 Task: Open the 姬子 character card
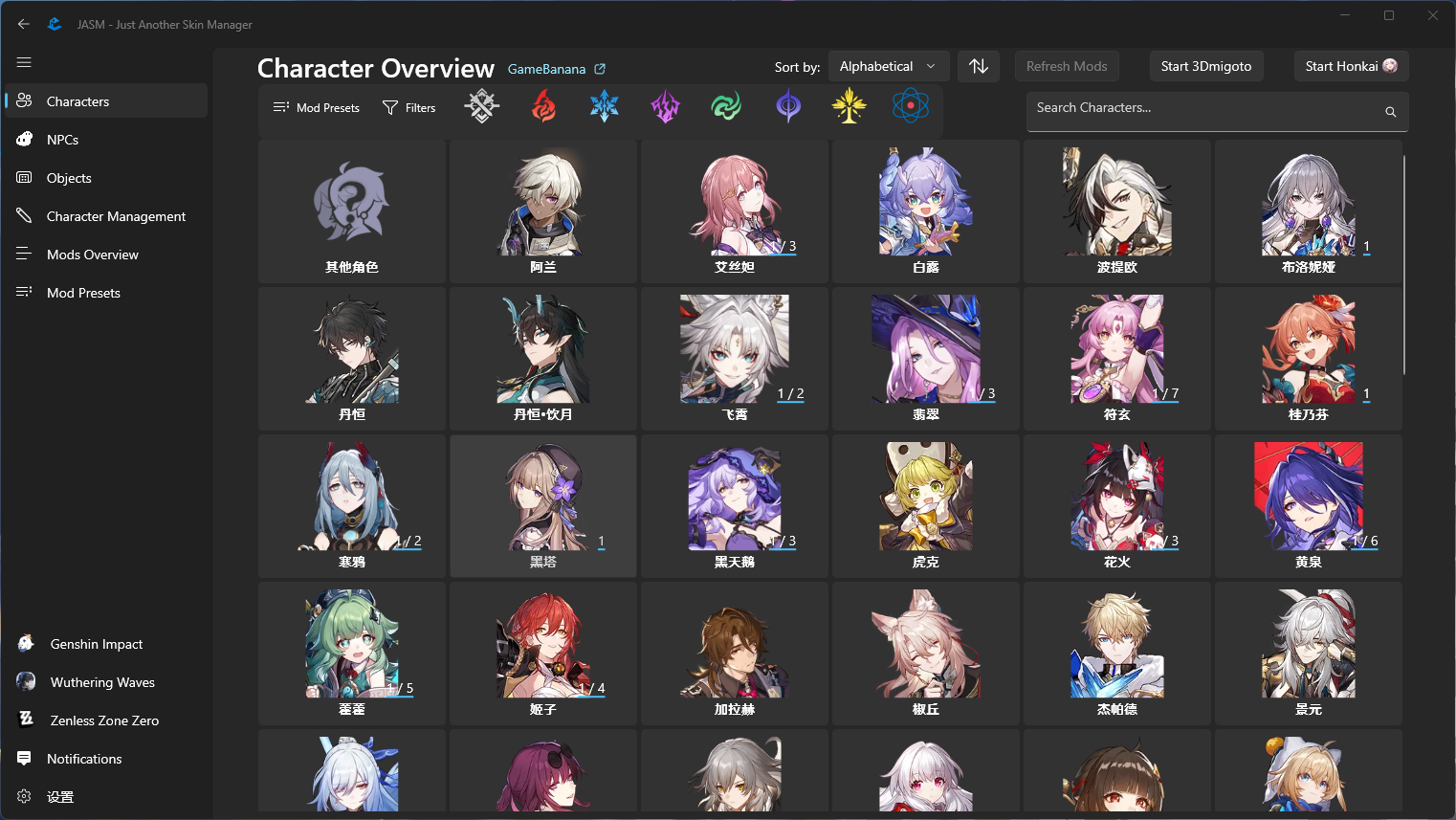543,654
